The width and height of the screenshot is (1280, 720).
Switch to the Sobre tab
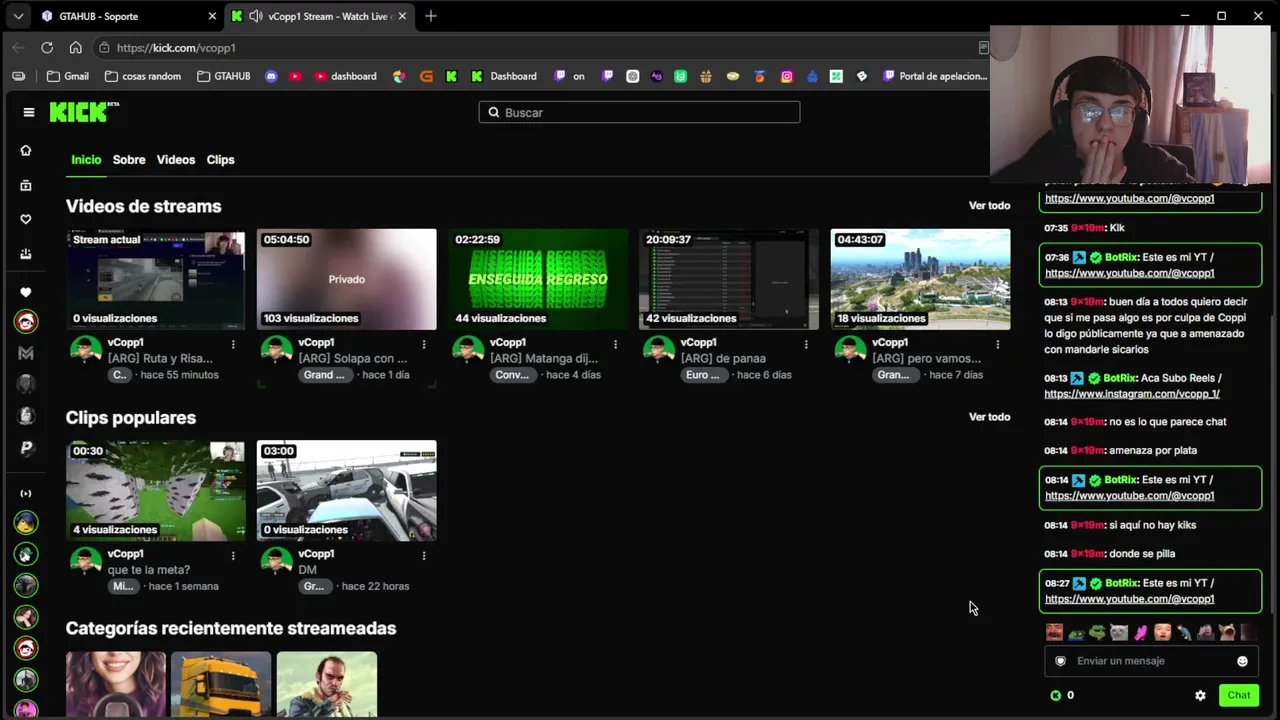tap(129, 160)
